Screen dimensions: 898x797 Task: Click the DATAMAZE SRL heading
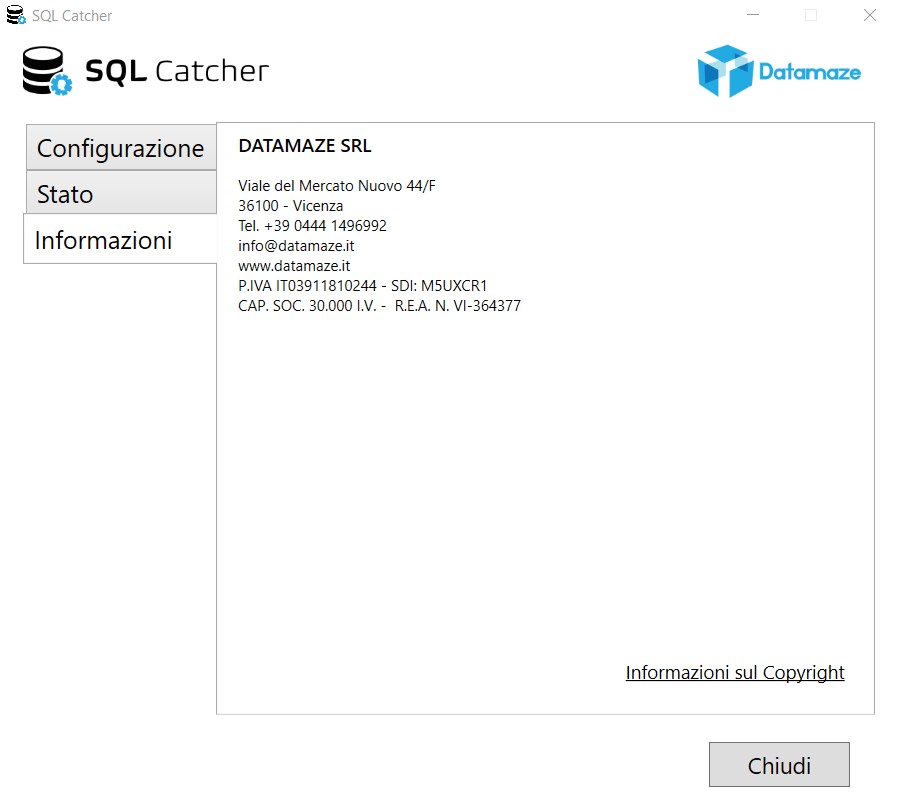[305, 146]
